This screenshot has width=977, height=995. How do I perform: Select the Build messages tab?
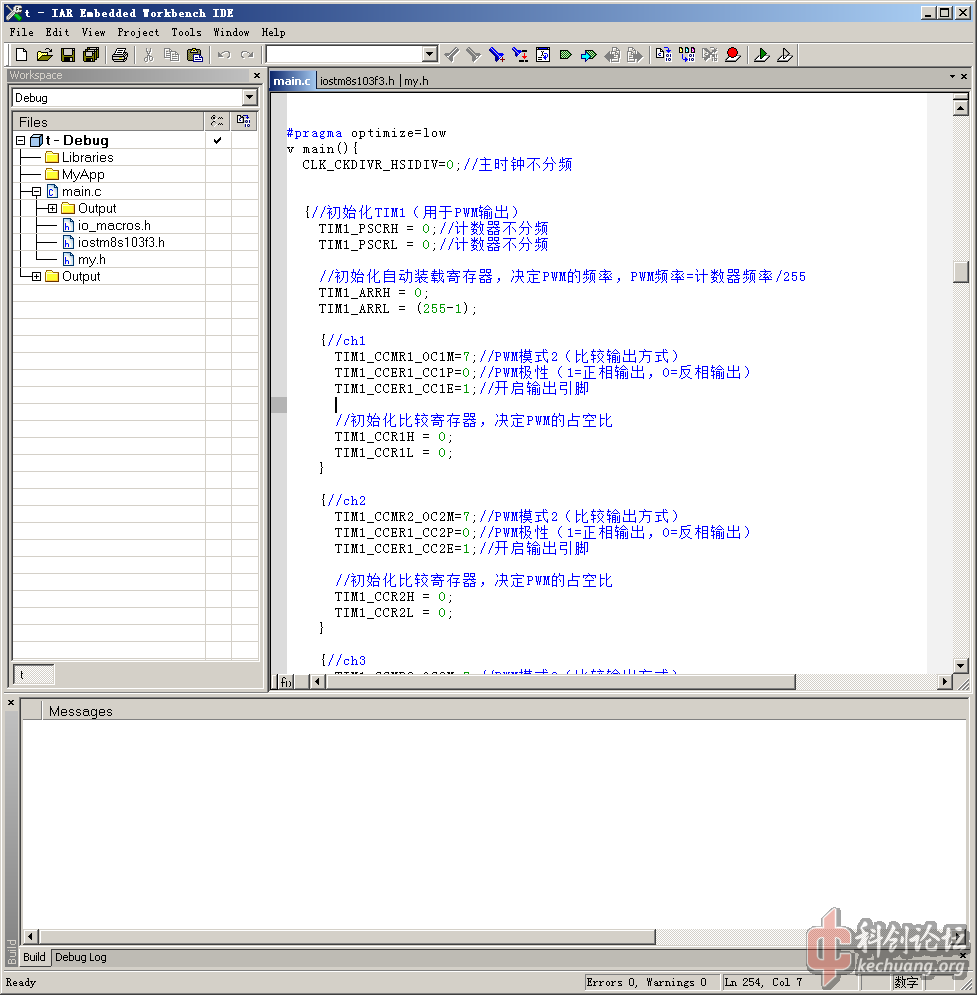(x=34, y=957)
